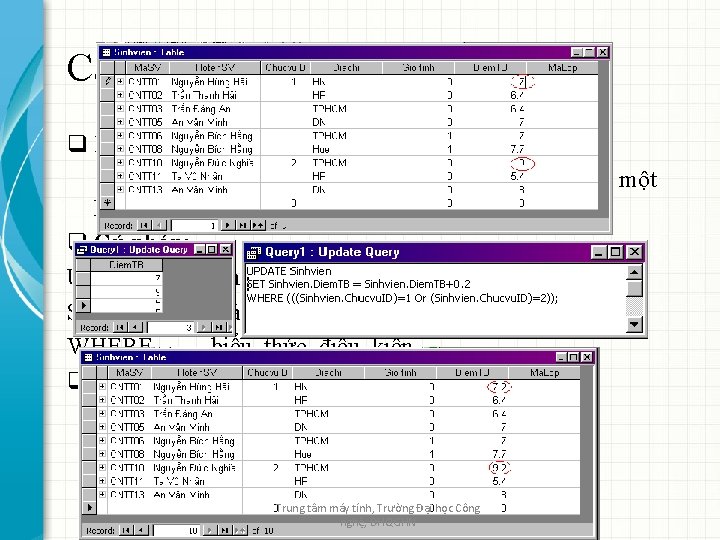Screen dimensions: 720x540
Task: Go to previous record in bottom Sinhvien table
Action: (141, 530)
